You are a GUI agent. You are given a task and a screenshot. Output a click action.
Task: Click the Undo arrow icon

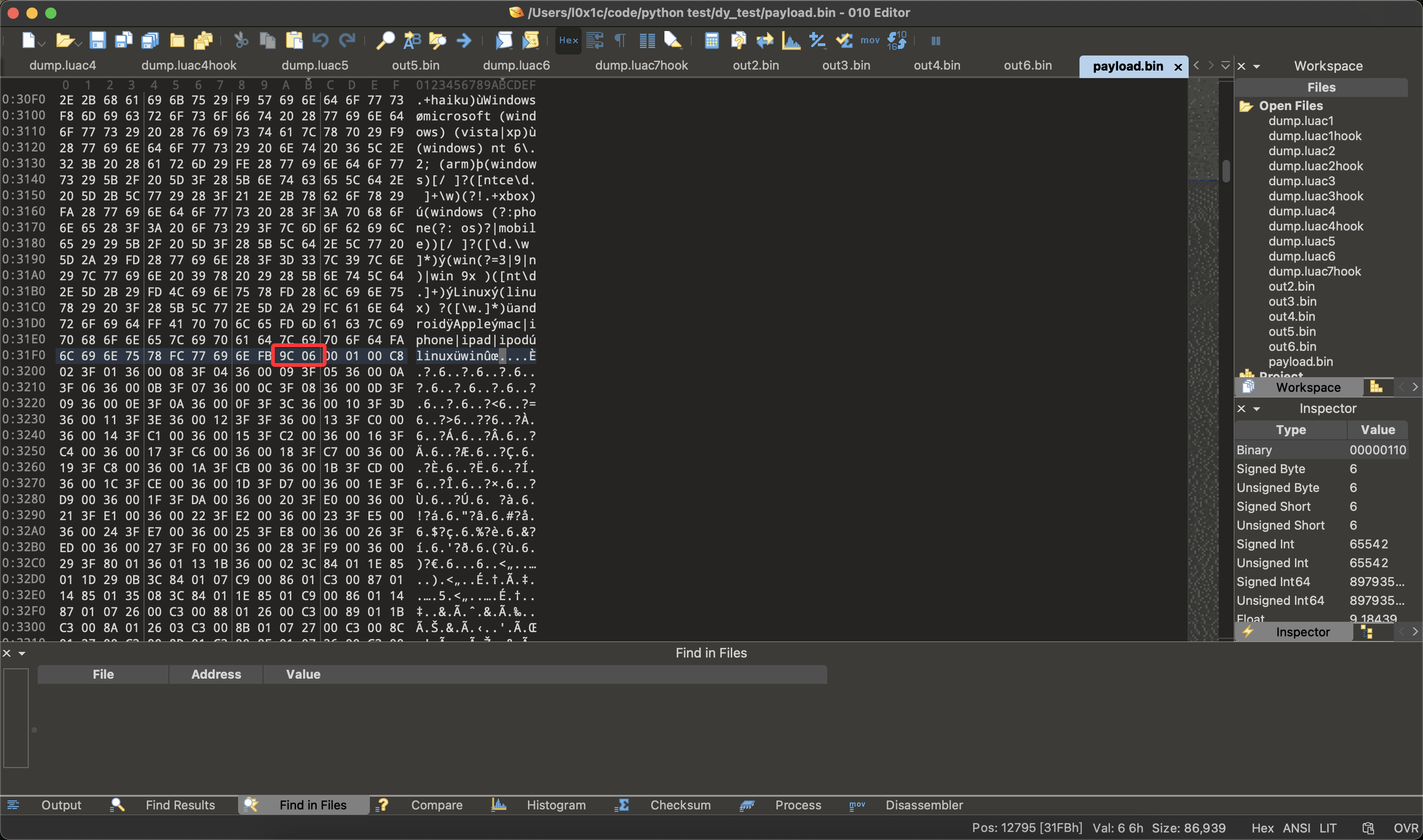(x=320, y=40)
